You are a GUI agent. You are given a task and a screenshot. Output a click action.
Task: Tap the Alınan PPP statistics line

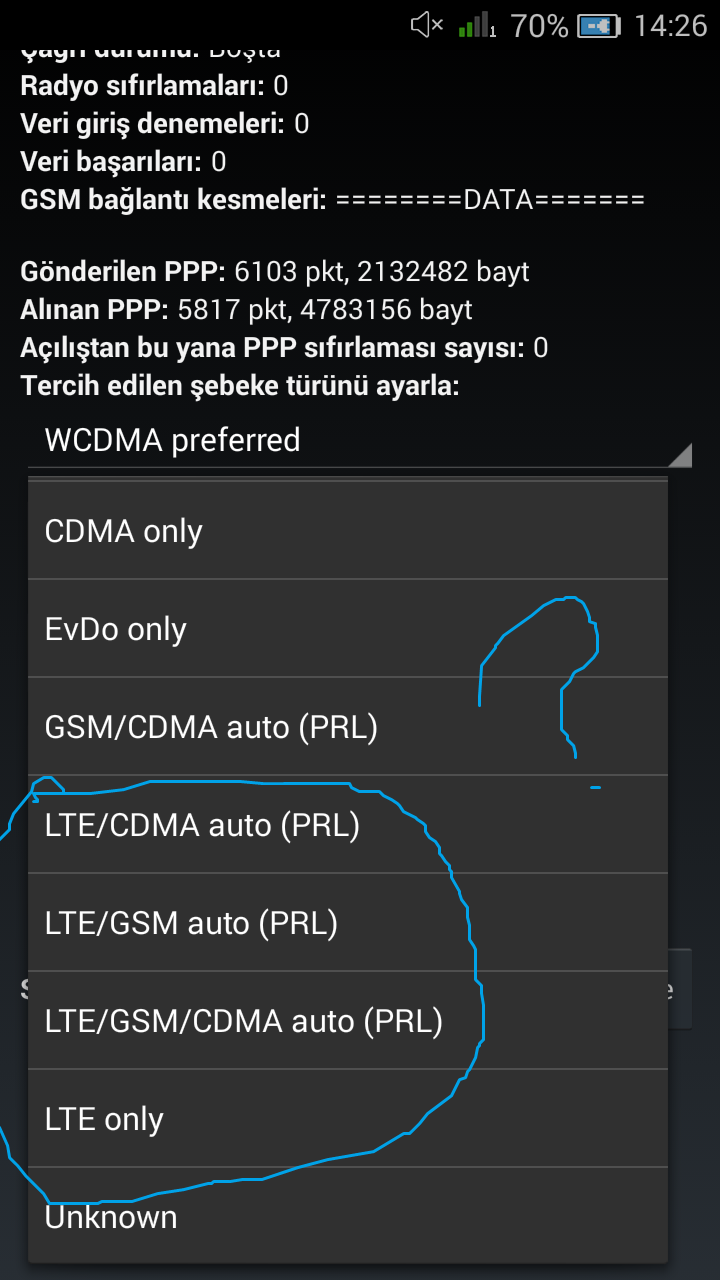pyautogui.click(x=246, y=310)
